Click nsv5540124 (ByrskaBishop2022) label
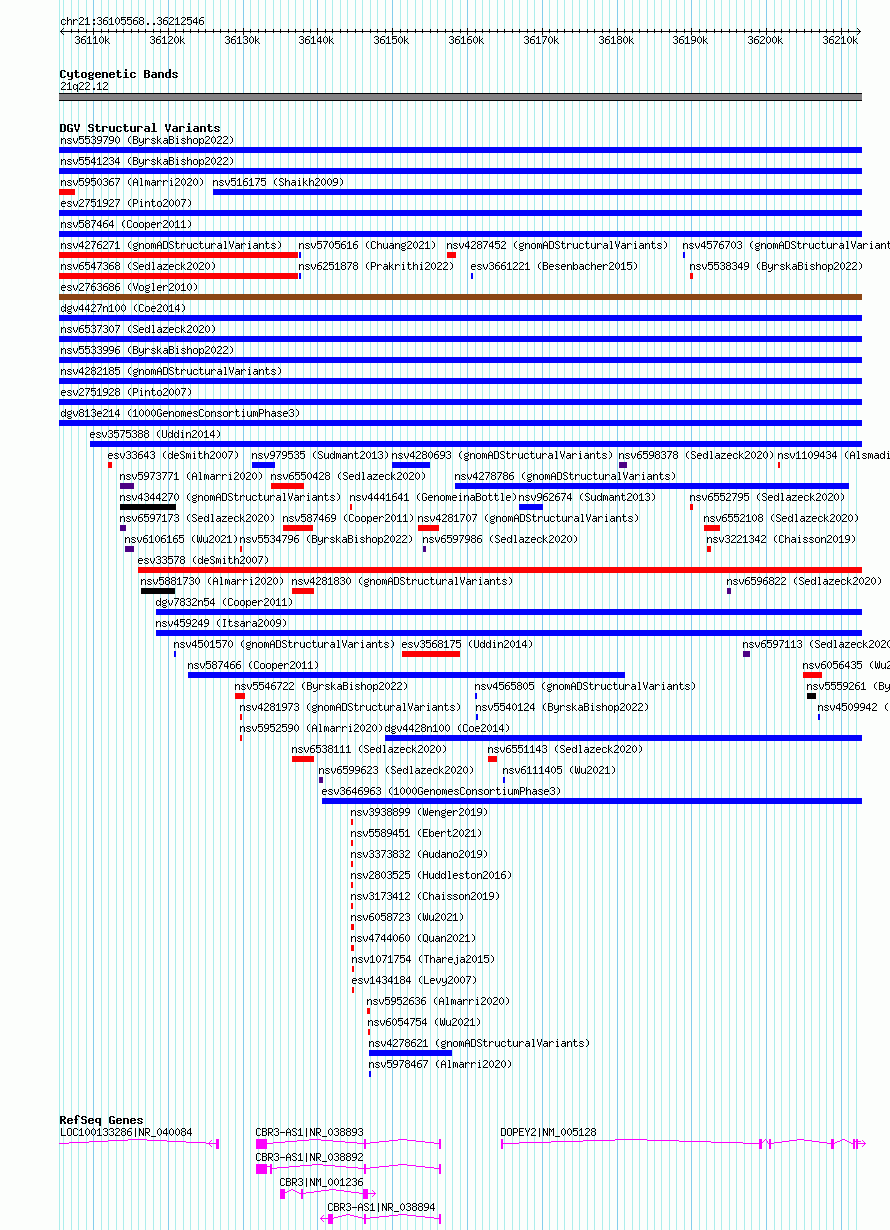Screen dimensions: 890x1230 point(562,707)
